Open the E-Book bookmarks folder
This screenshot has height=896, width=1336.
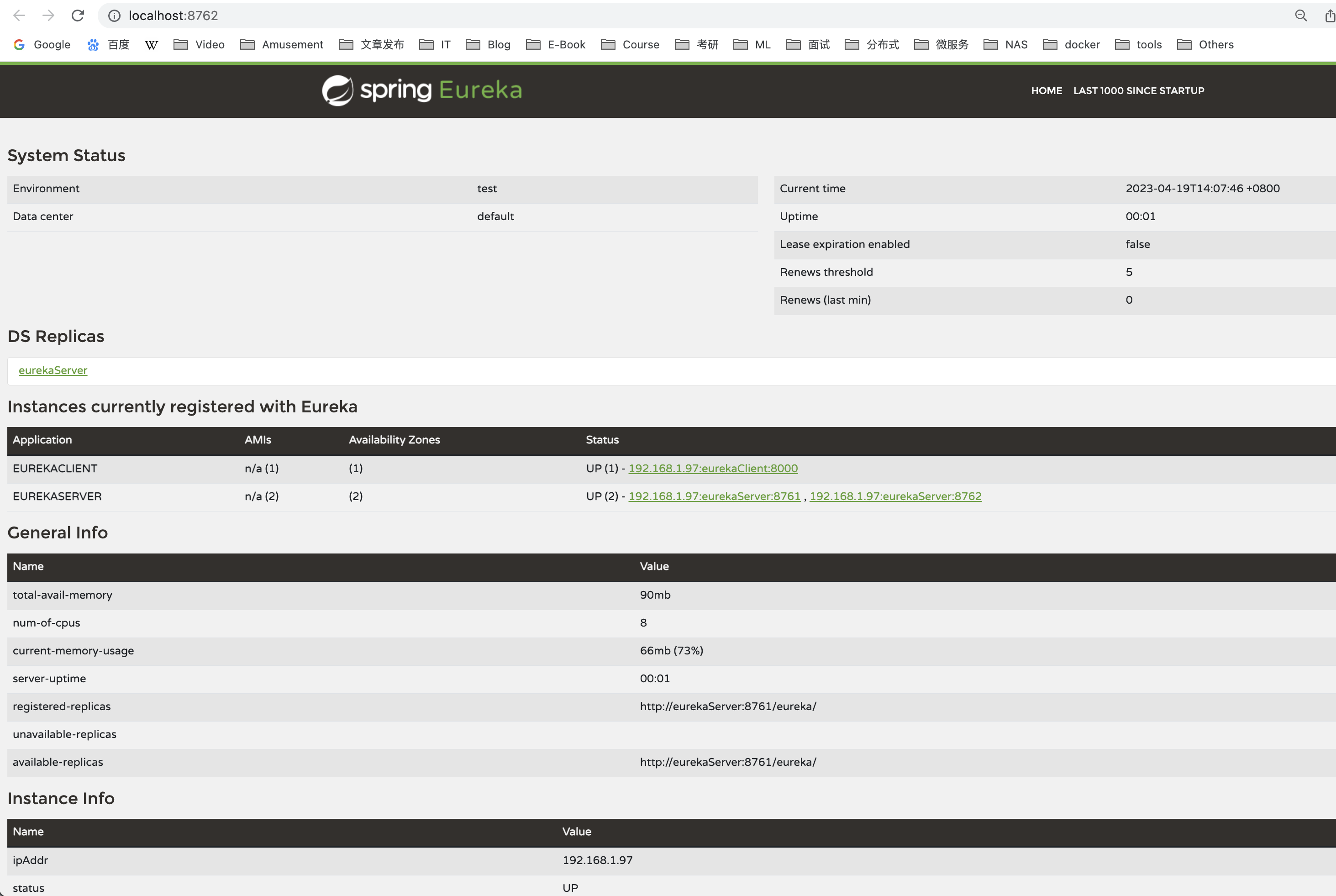tap(556, 45)
